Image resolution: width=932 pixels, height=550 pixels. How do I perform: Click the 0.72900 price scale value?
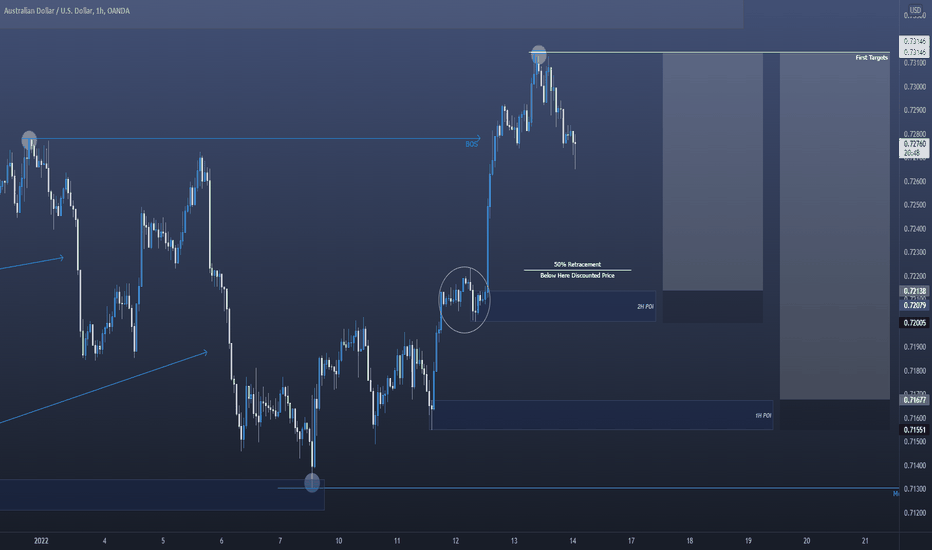click(914, 111)
